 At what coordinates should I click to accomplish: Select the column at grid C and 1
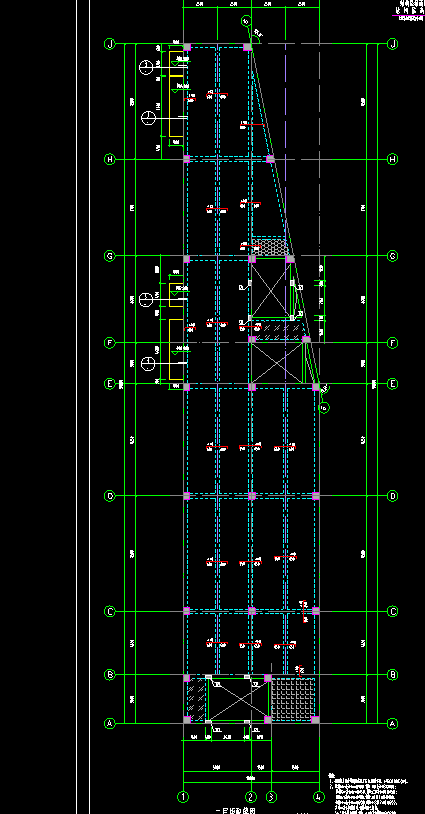(187, 611)
